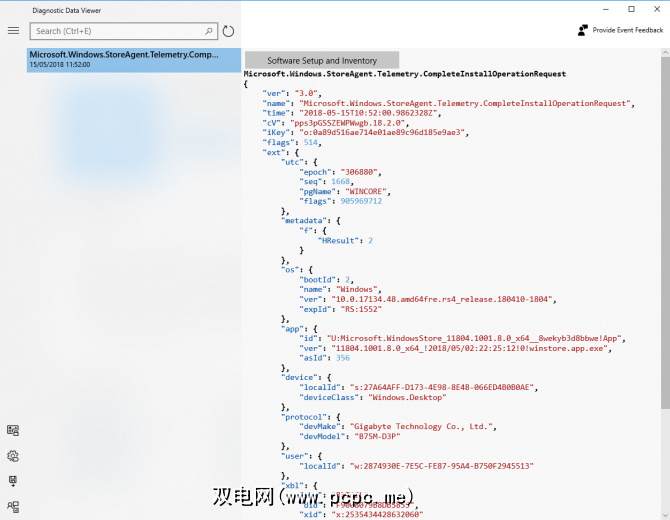Viewport: 670px width, 520px height.
Task: Click the refresh events icon
Action: coord(228,31)
